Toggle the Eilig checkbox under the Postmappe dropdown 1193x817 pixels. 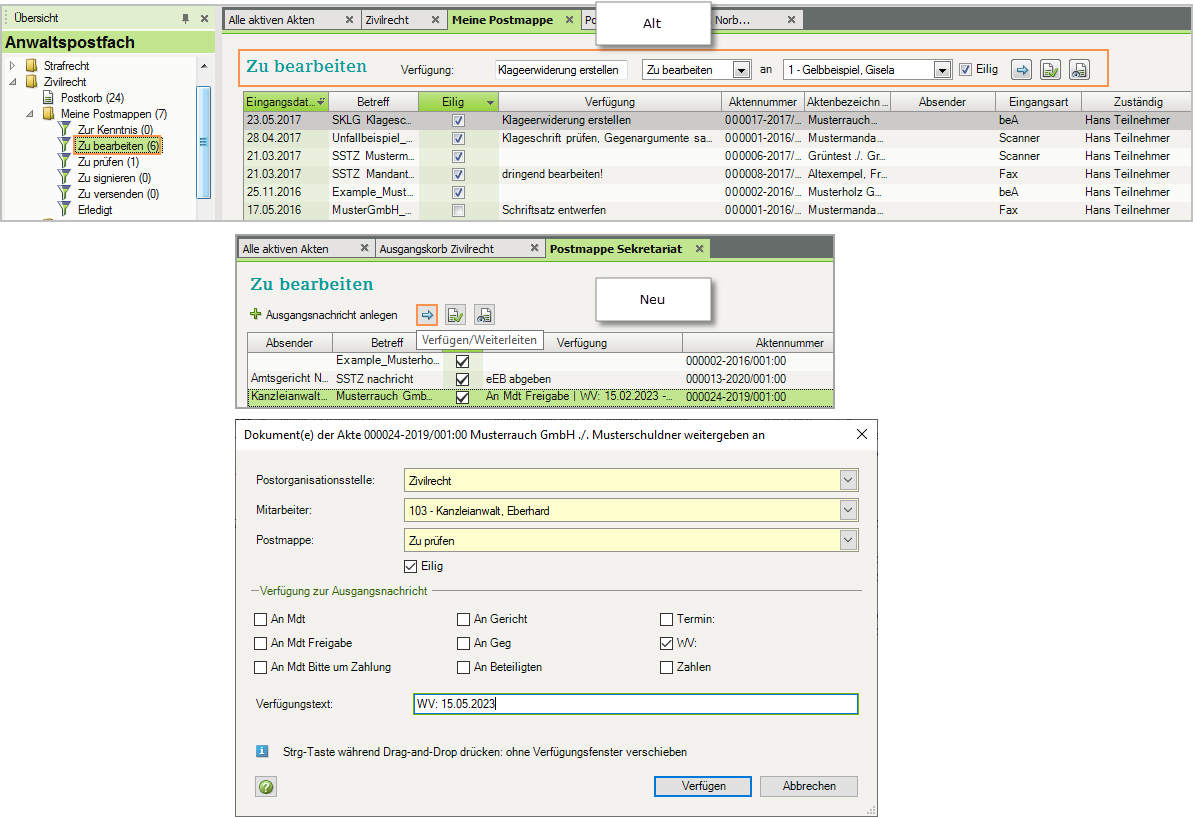tap(411, 566)
